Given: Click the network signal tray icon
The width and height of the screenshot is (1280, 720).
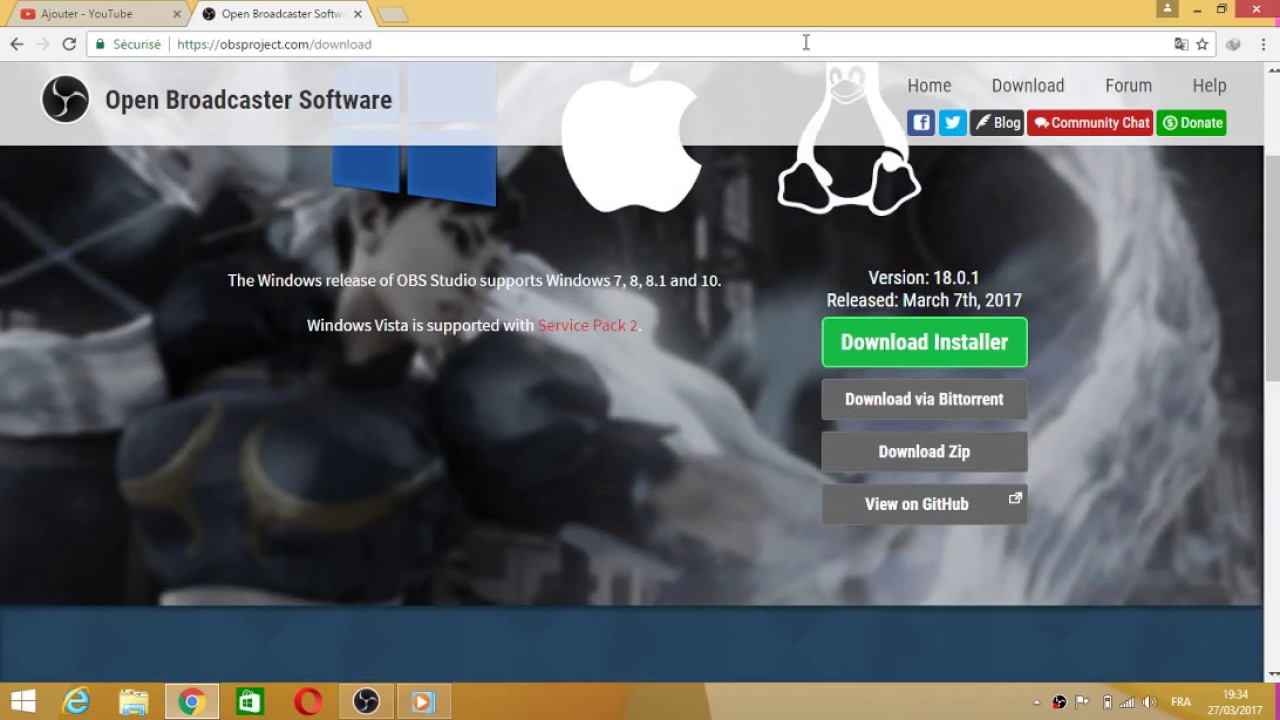Looking at the screenshot, I should (x=1128, y=702).
